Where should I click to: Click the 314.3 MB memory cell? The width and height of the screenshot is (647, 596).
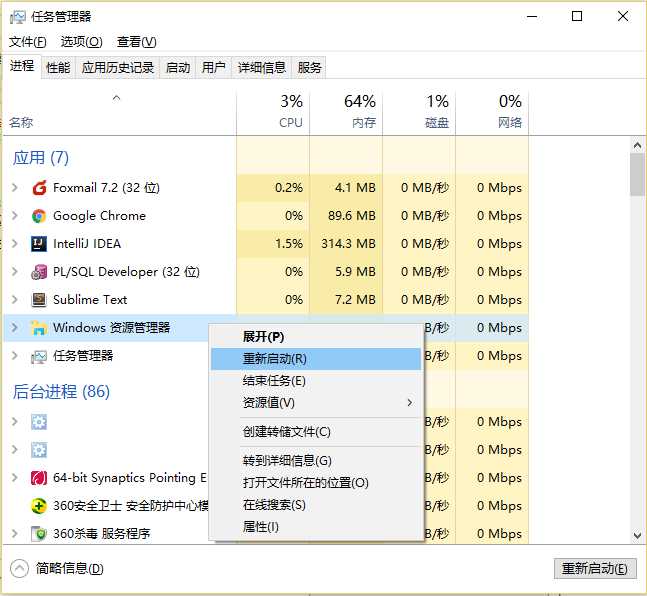tap(346, 244)
